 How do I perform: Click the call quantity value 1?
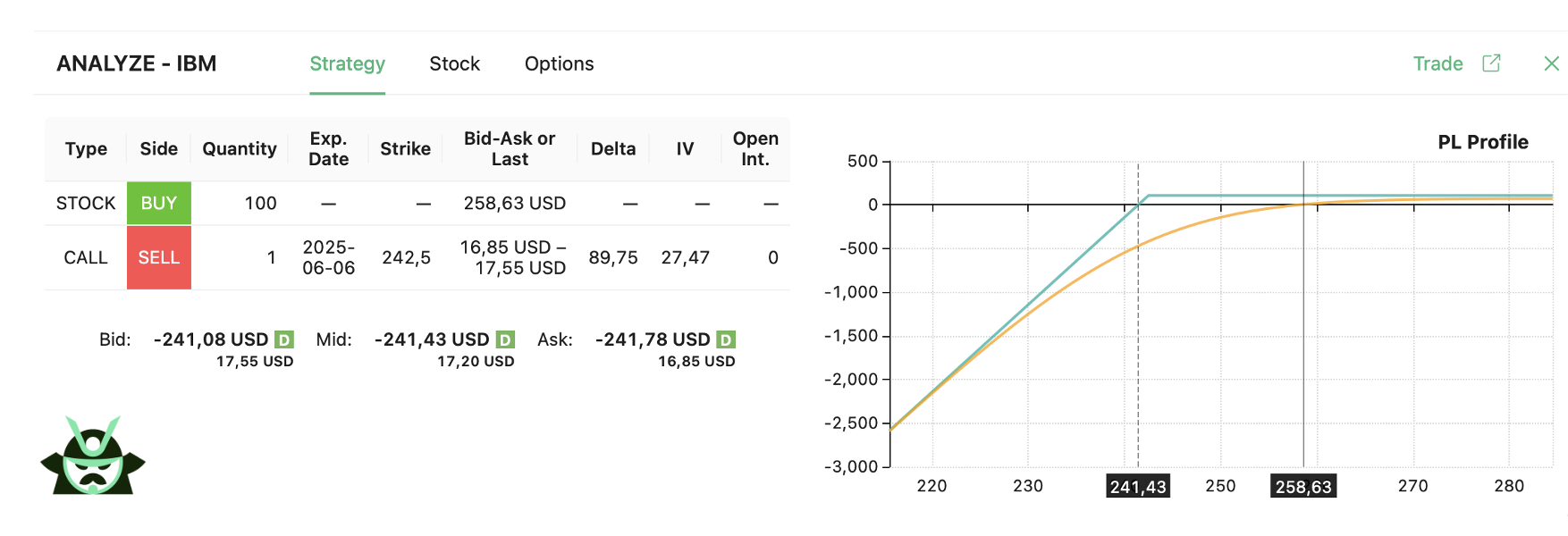271,257
